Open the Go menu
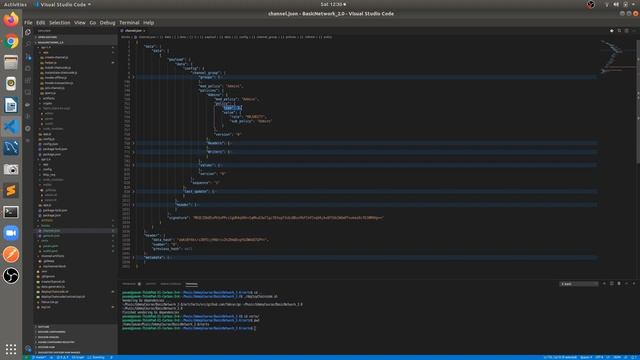 [93, 23]
